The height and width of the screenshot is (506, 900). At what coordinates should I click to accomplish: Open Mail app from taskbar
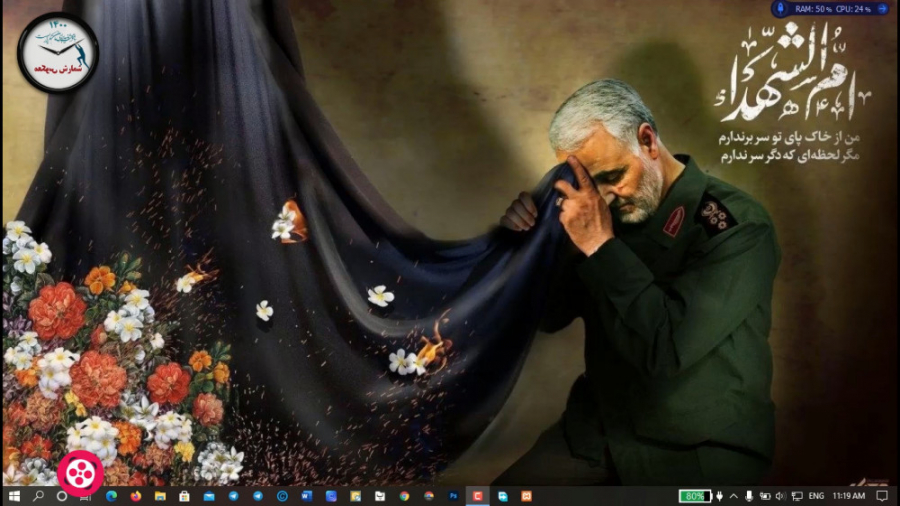(209, 496)
